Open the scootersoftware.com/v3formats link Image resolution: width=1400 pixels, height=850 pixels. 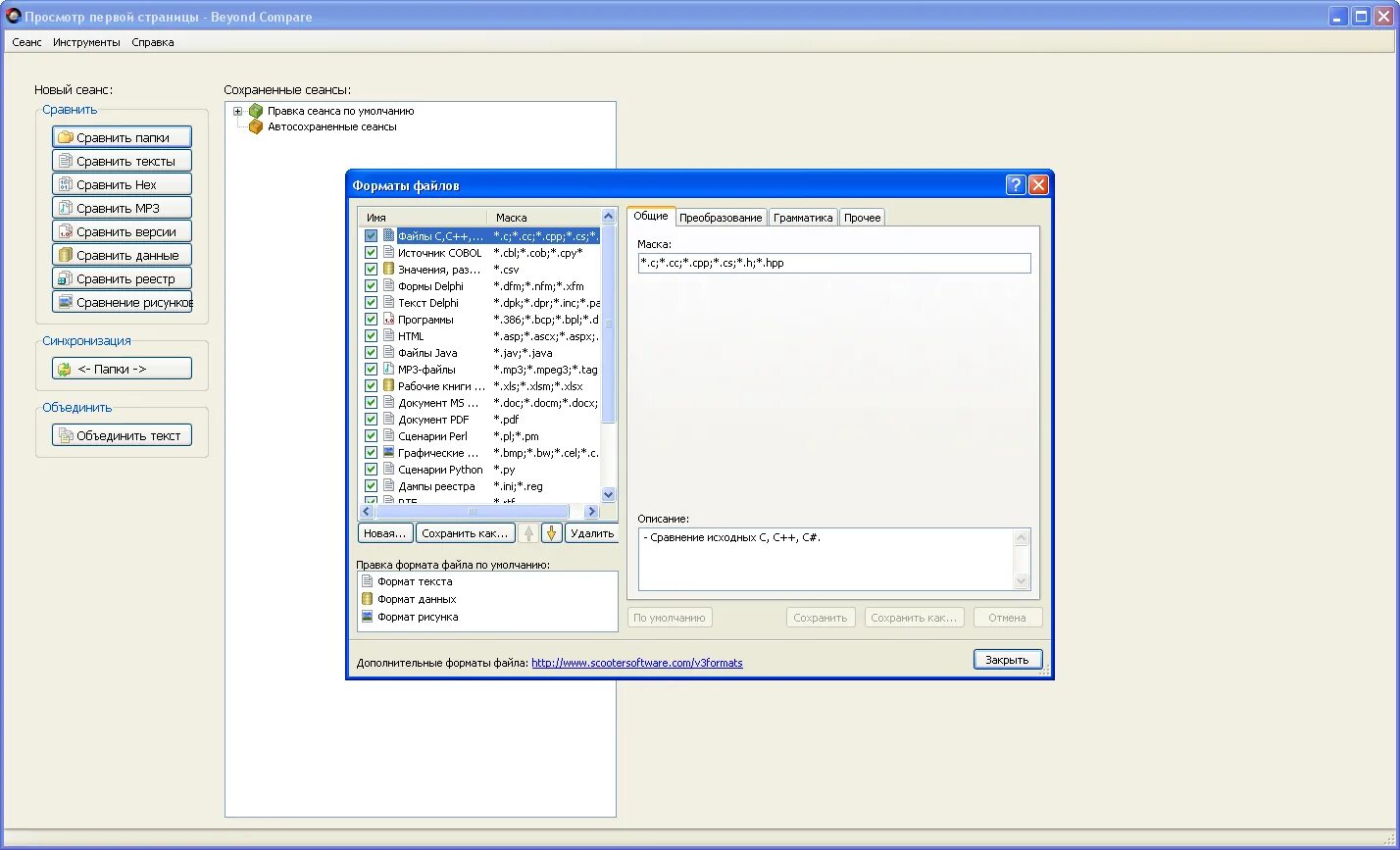(x=637, y=663)
